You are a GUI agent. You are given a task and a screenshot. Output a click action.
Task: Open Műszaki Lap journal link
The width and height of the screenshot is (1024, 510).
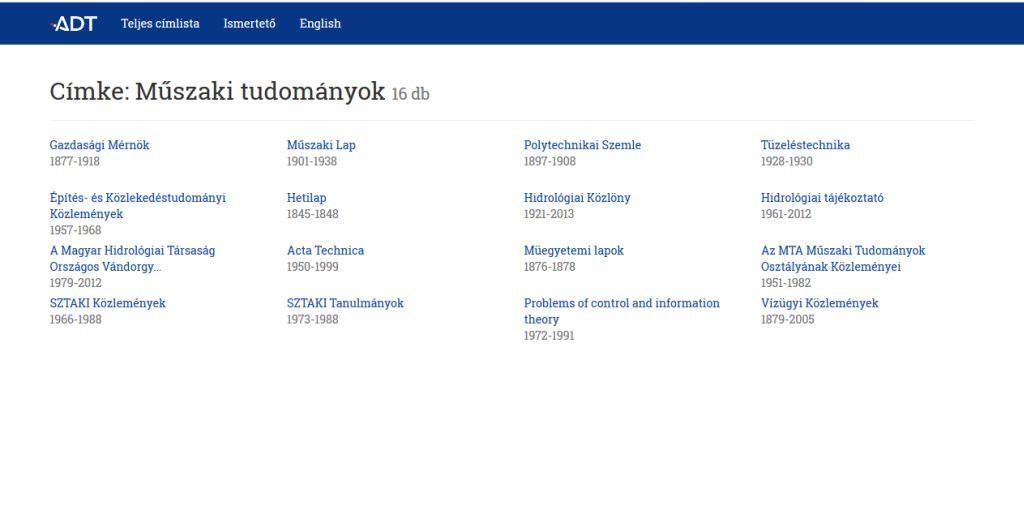321,145
